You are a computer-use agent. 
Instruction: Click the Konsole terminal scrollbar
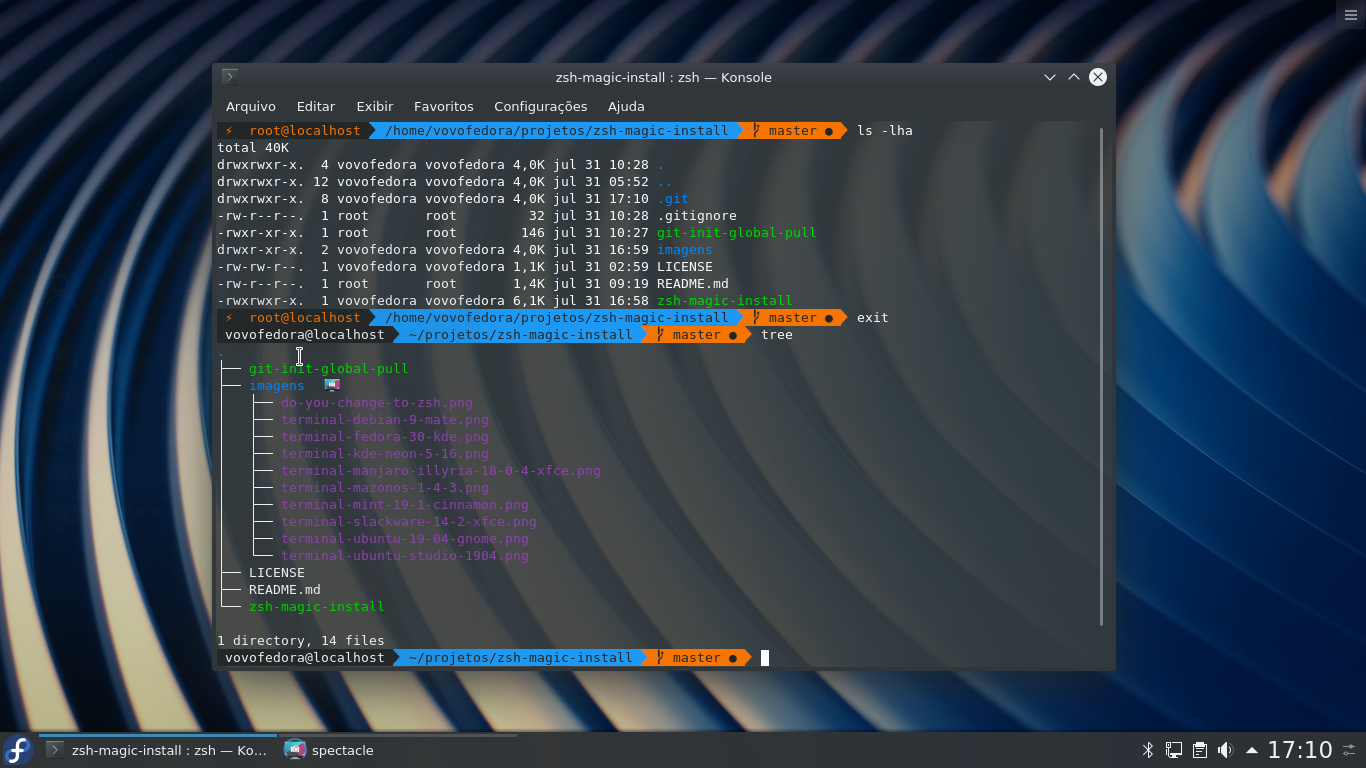point(1102,376)
